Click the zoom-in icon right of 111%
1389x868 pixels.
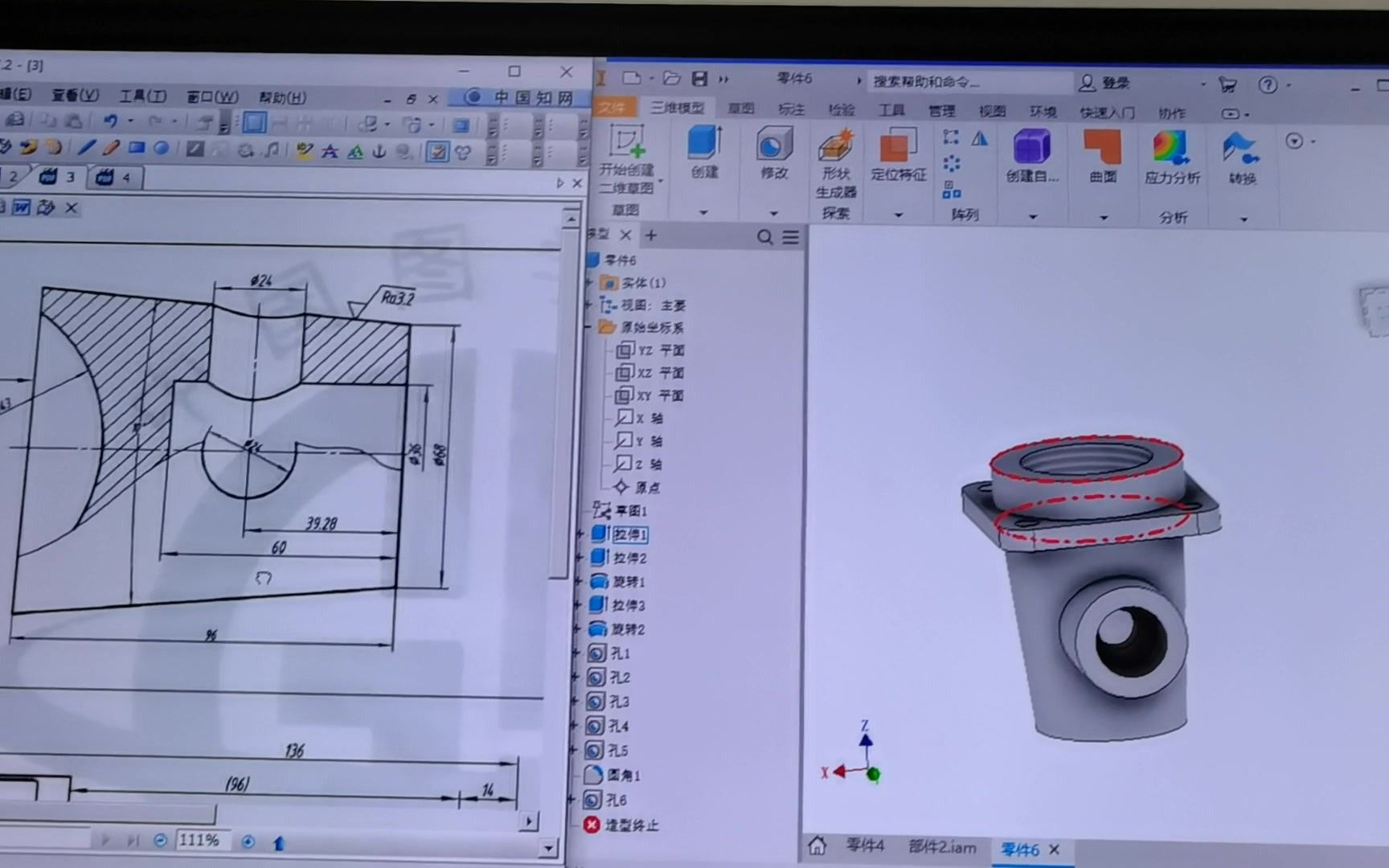(248, 841)
